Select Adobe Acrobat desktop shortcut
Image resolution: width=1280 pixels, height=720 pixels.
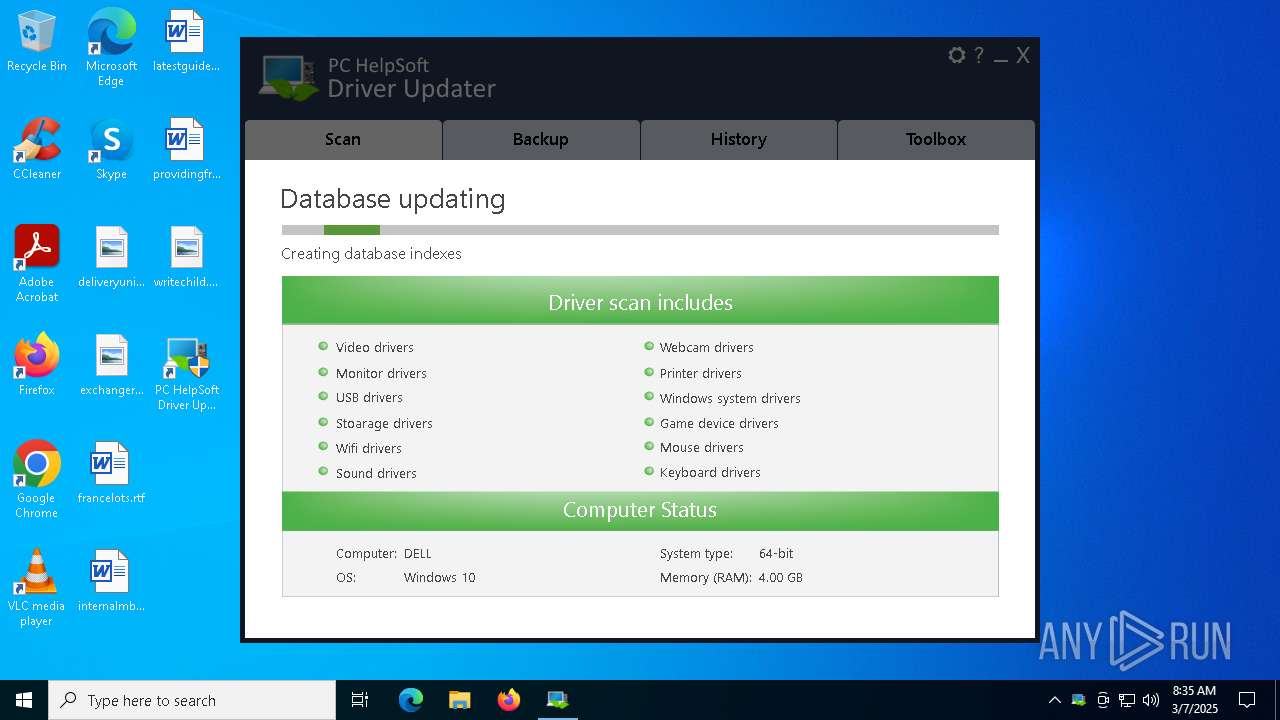37,264
